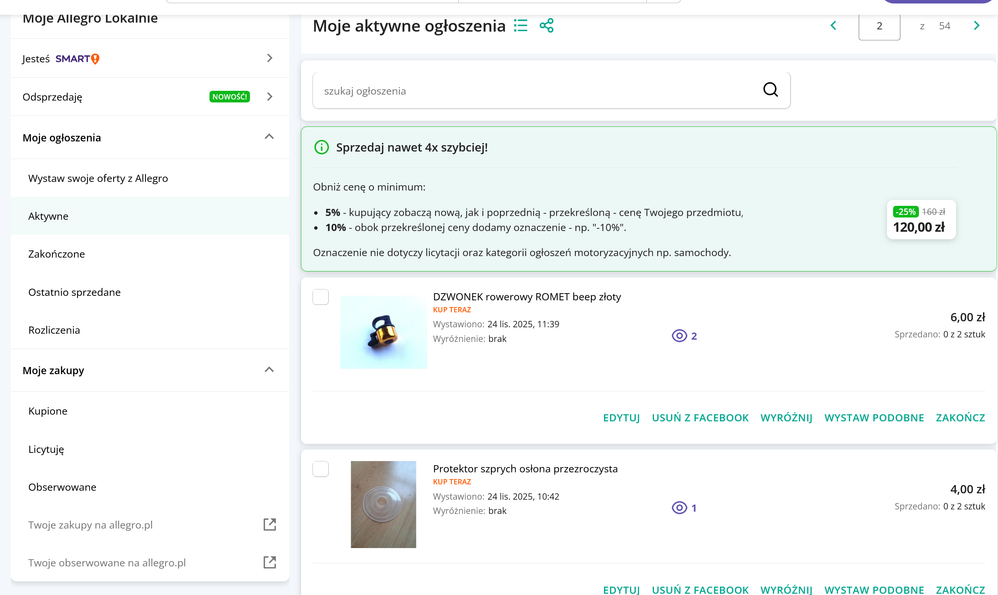Screen dimensions: 998x595
Task: Expand the Odsprzedaję entry chevron
Action: [x=269, y=97]
